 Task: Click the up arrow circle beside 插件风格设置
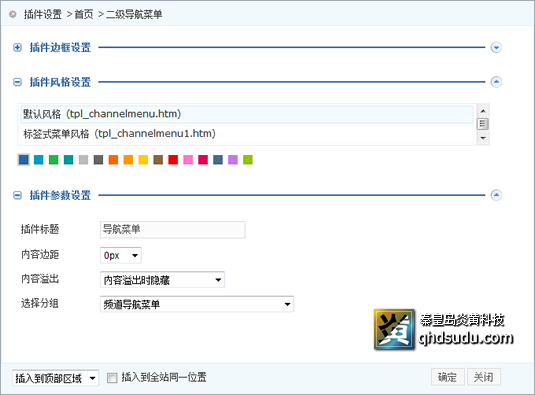pyautogui.click(x=496, y=82)
